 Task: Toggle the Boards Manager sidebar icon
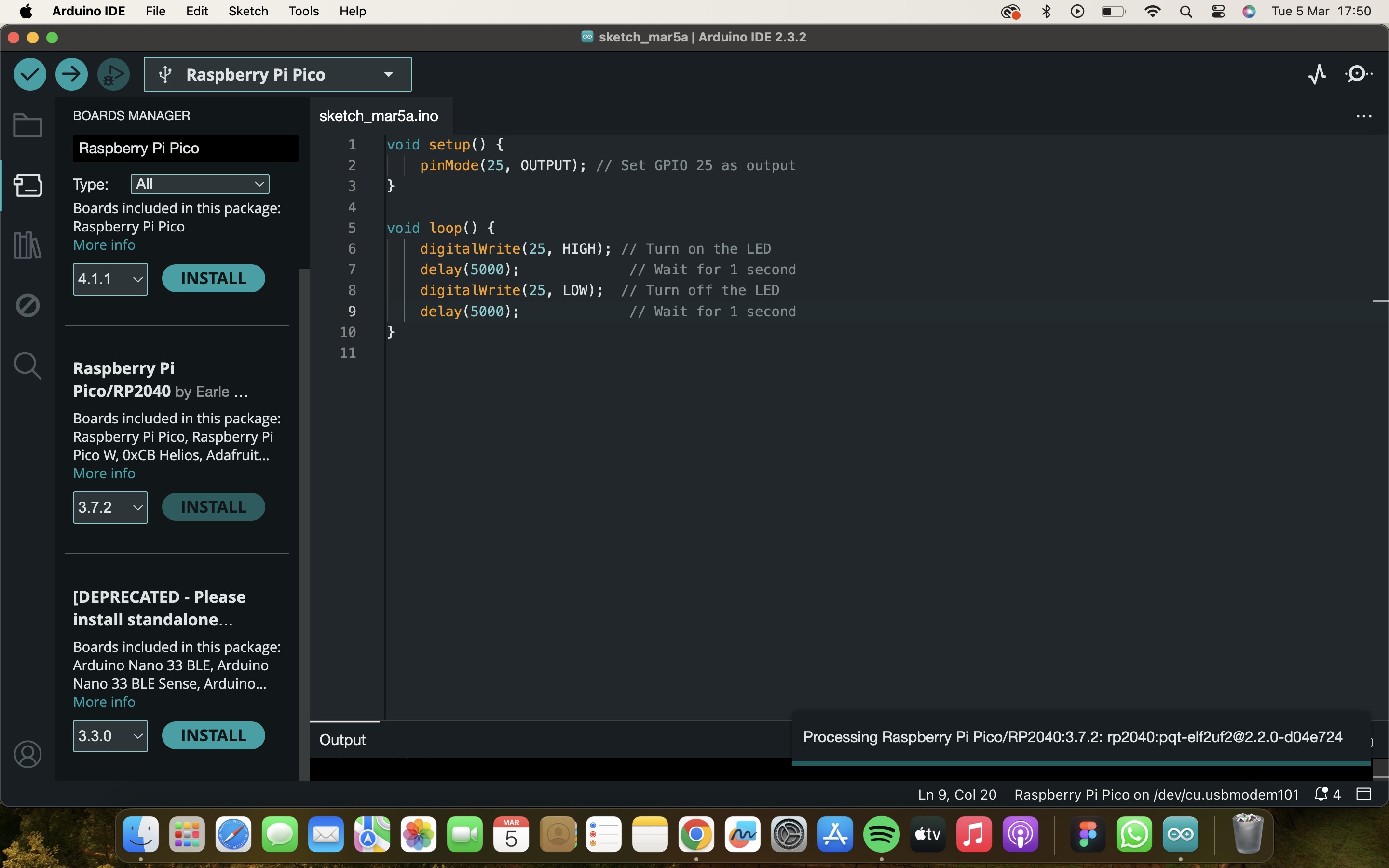(x=27, y=185)
